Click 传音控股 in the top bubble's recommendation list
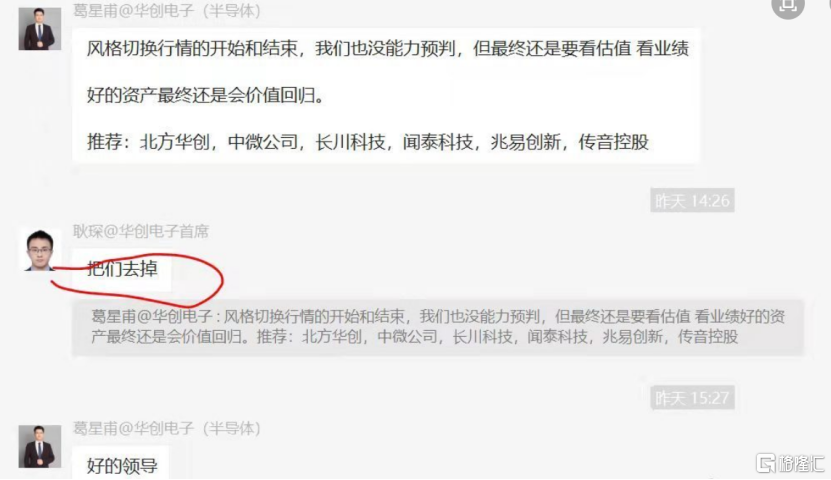Image resolution: width=831 pixels, height=480 pixels. [x=614, y=142]
